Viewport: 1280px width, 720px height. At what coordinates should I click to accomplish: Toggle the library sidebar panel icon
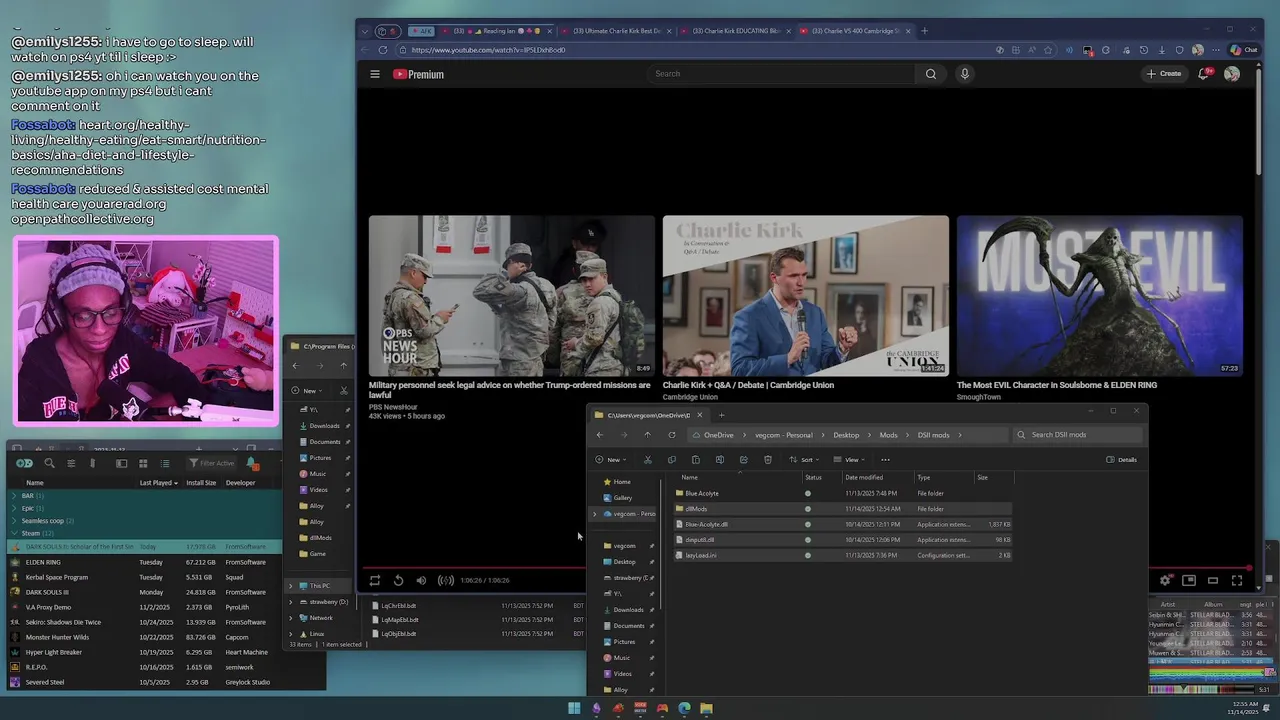click(x=121, y=463)
